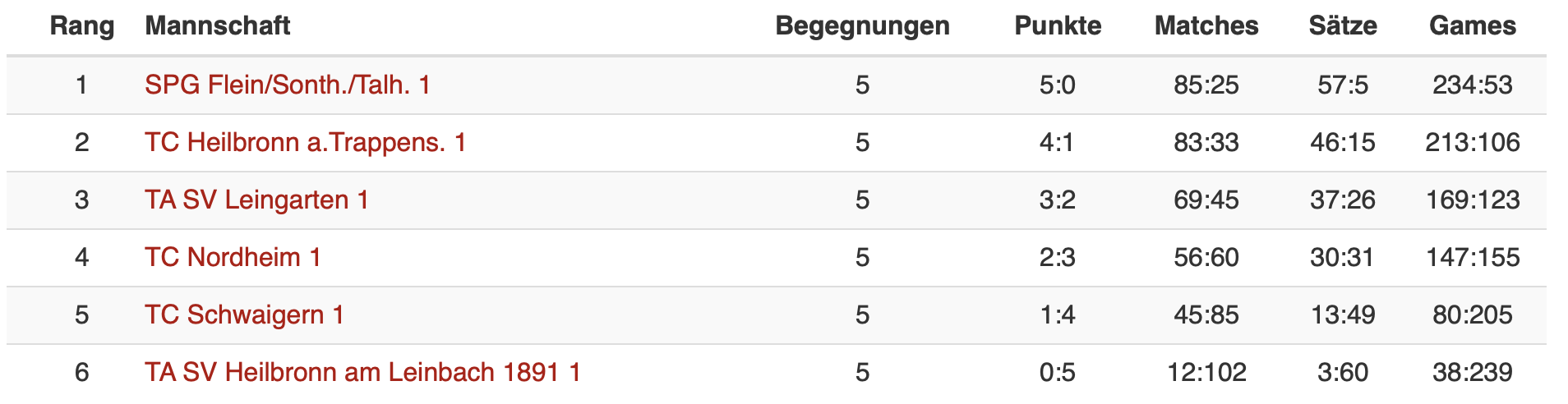Select rank number 6 cell
Screen dimensions: 1568x404
pos(82,373)
